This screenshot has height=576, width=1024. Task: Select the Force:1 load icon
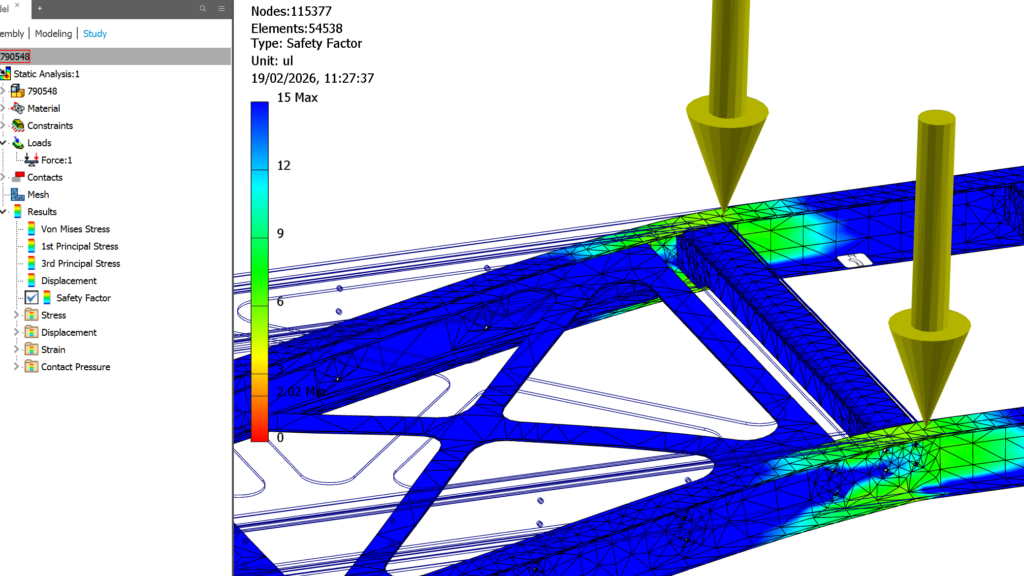click(31, 160)
